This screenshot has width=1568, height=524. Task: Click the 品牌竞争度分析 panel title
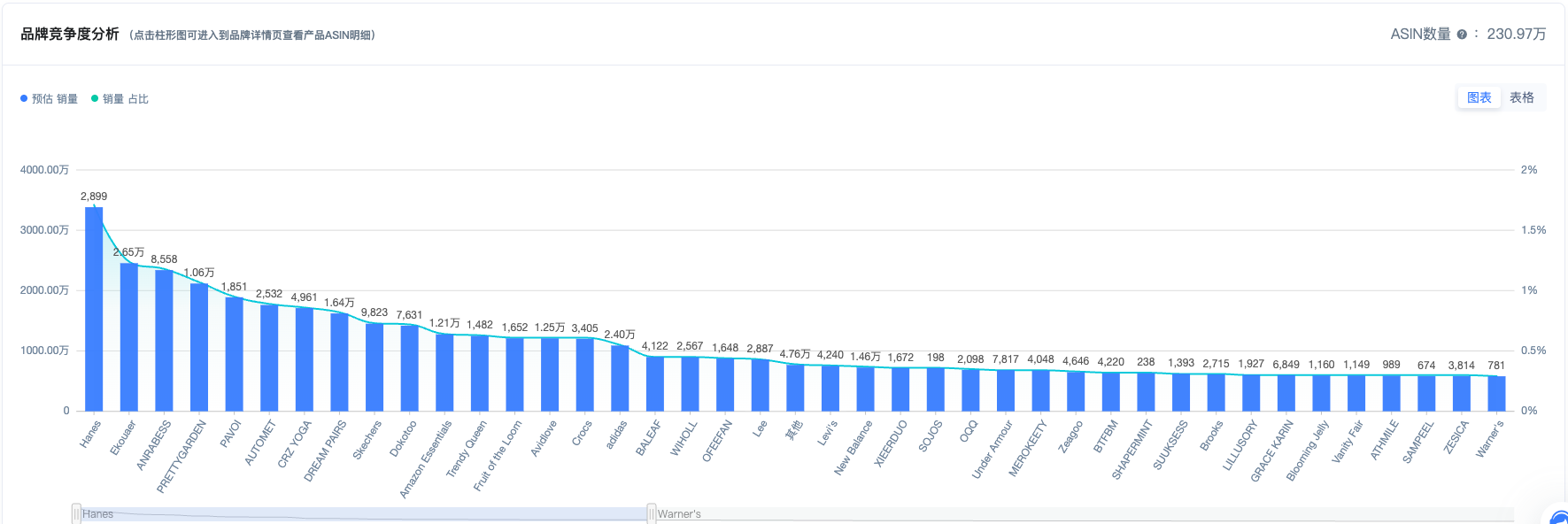pos(70,34)
